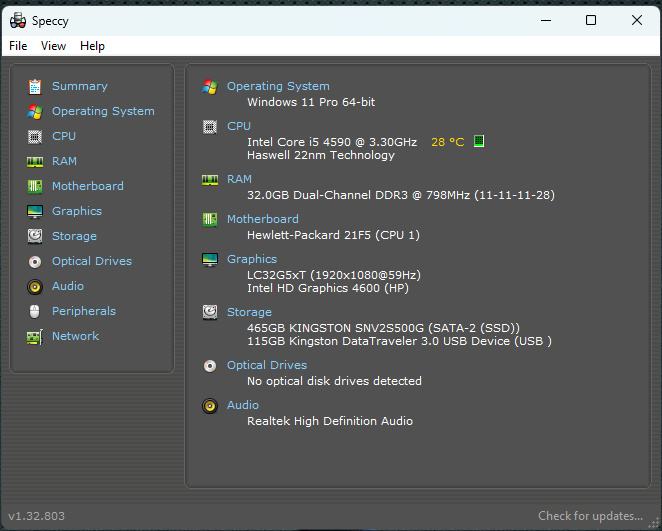Screen dimensions: 662x531
Task: Click the Motherboard icon in summary pane
Action: coord(210,219)
